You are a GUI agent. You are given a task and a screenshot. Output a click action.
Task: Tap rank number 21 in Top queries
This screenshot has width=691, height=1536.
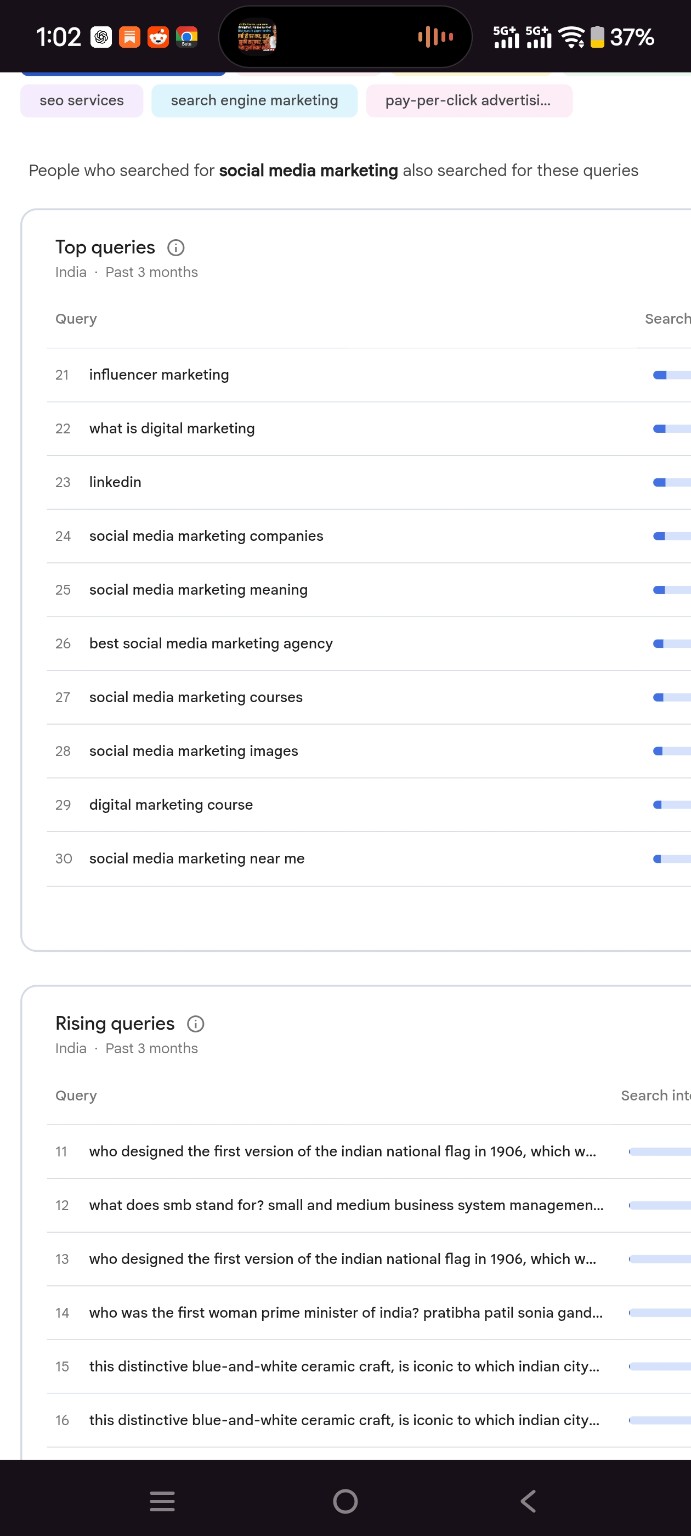(x=63, y=375)
